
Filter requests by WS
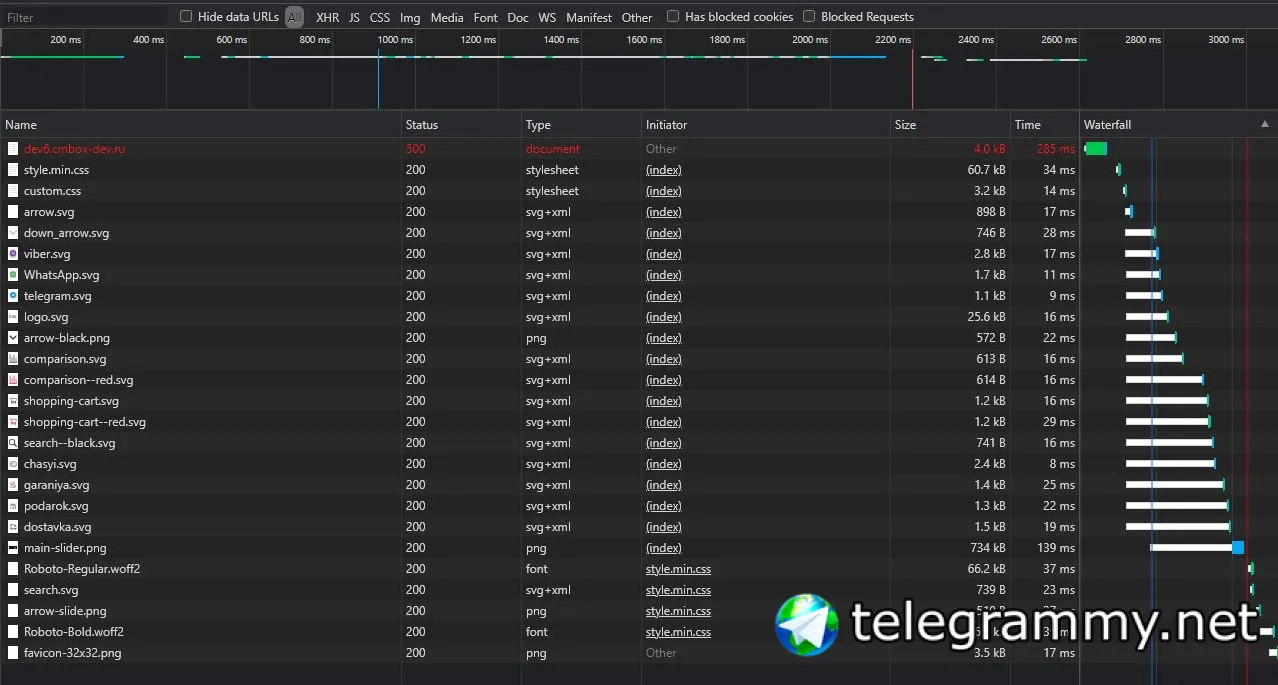pyautogui.click(x=547, y=17)
